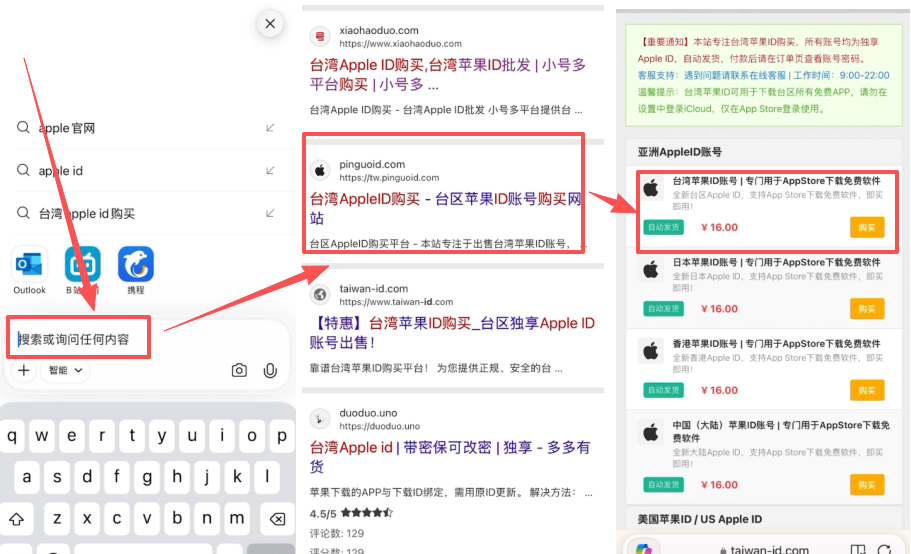Viewport: 911px width, 554px height.
Task: Close the search panel with the X button
Action: click(270, 24)
